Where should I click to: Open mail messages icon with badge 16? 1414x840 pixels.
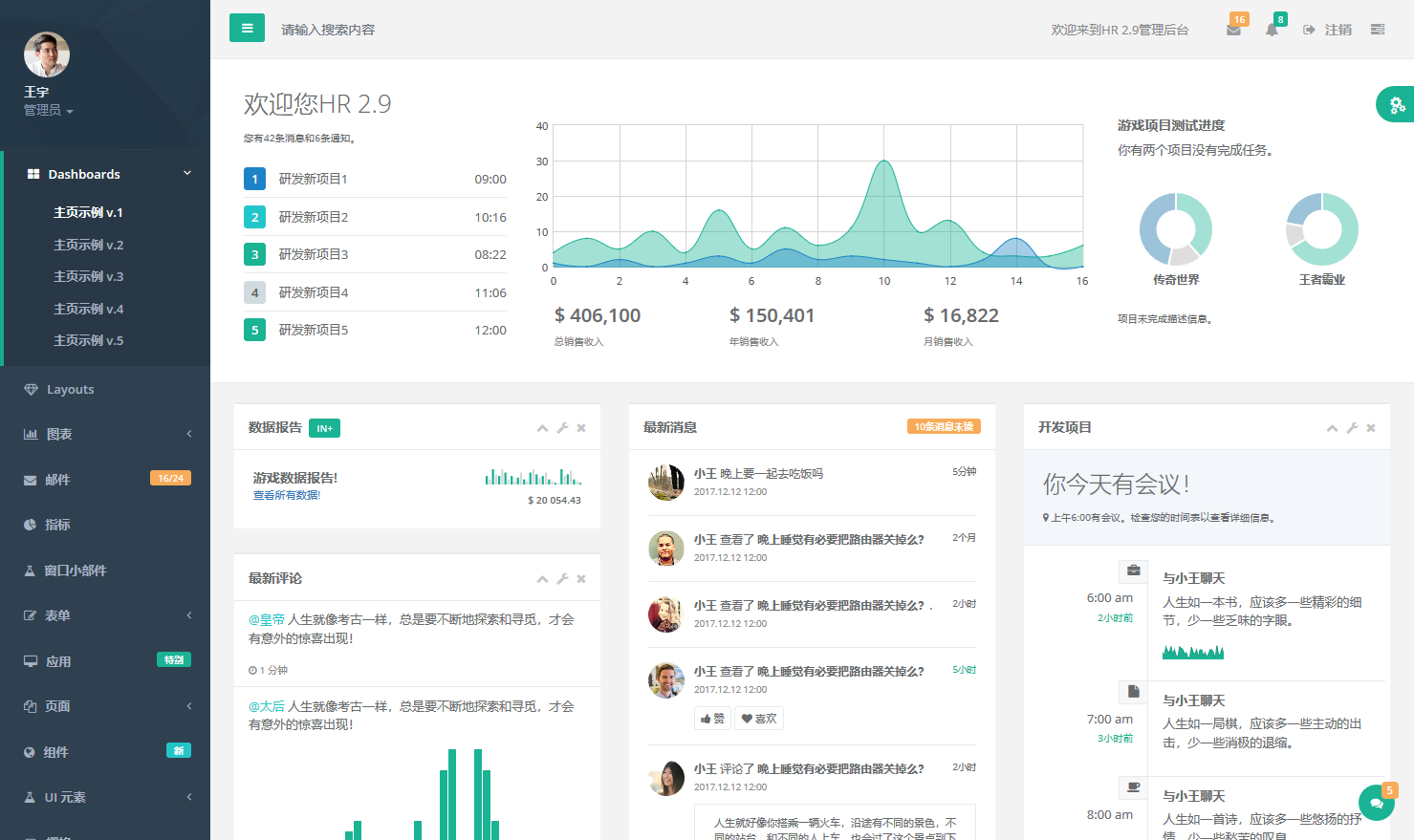tap(1234, 30)
